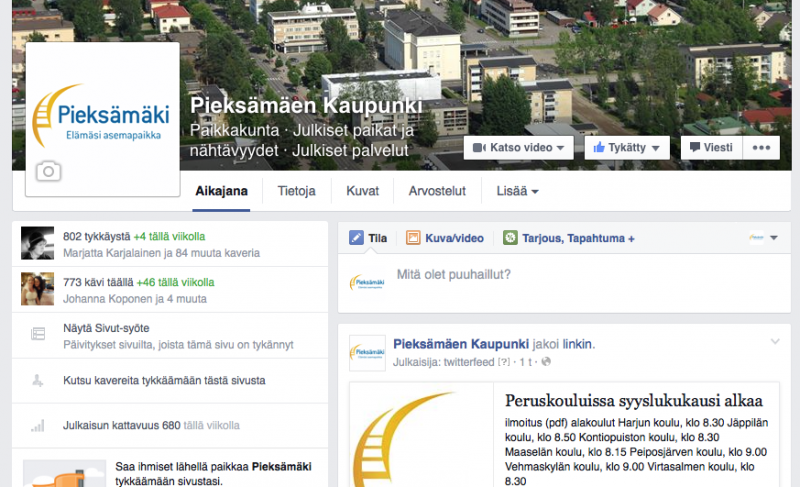
Task: Click the post timestamp 1 t
Action: [525, 362]
